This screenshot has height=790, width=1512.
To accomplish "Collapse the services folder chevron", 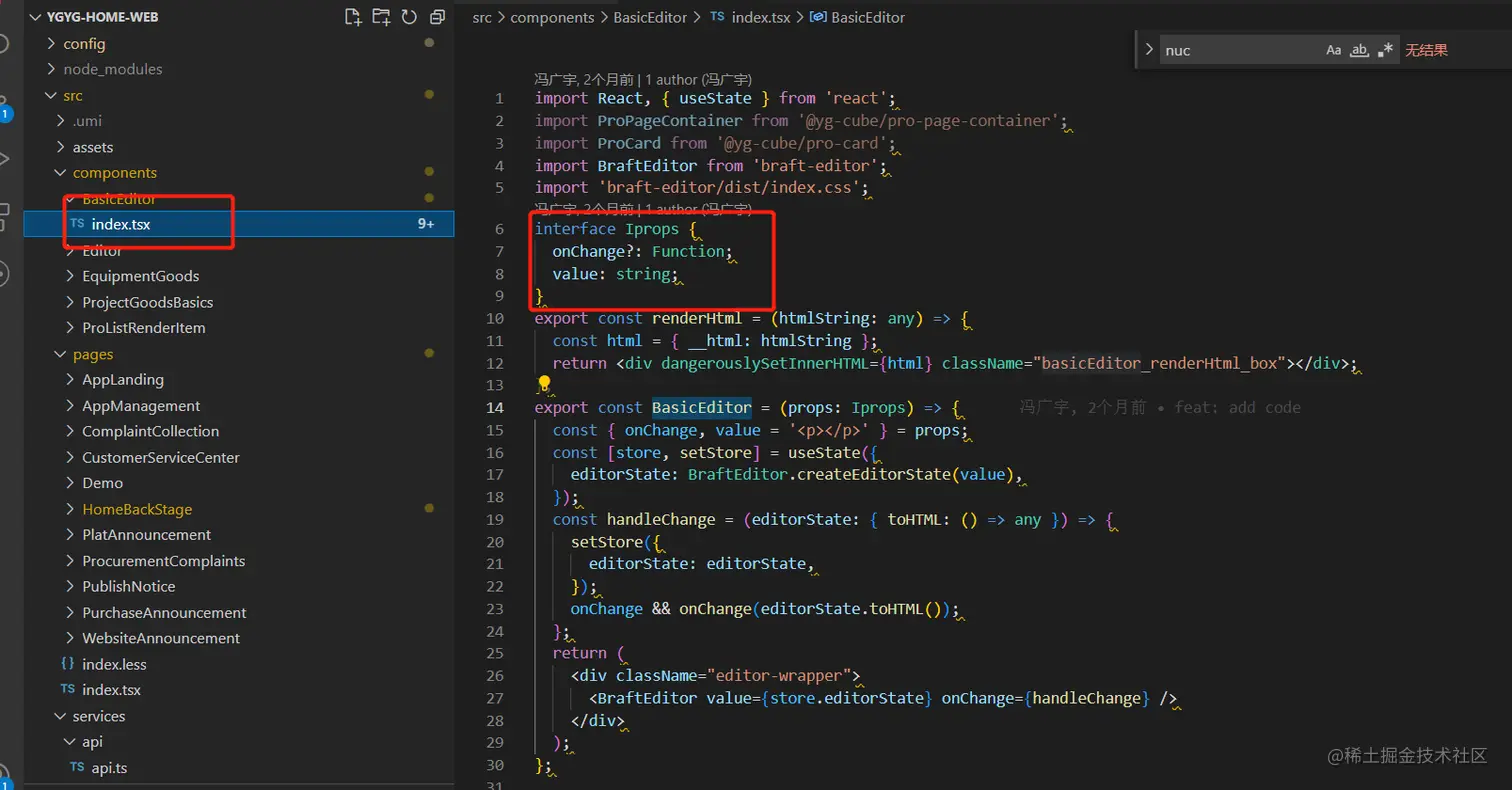I will [x=61, y=717].
